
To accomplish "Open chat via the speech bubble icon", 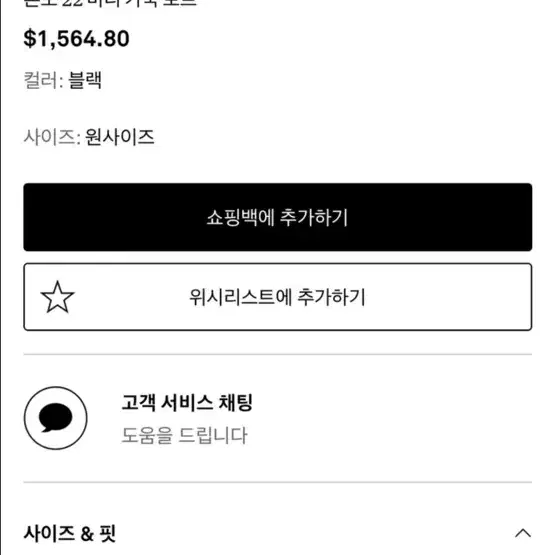I will pos(56,417).
